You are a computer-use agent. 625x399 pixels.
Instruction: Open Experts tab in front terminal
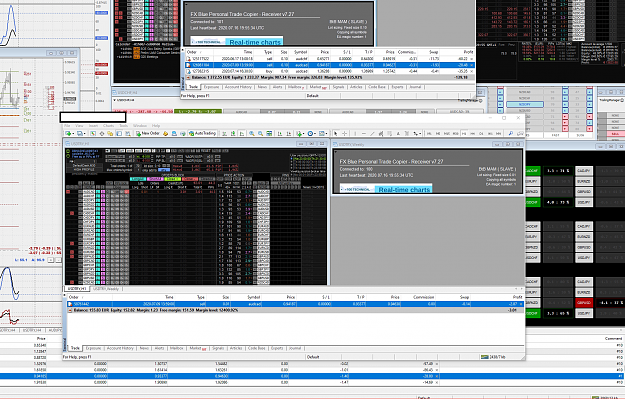pos(277,348)
